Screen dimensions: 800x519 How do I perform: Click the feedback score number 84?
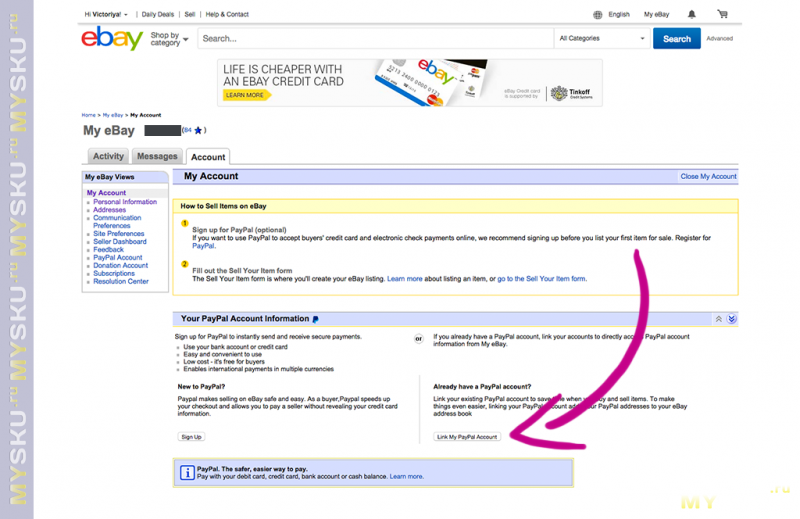(187, 130)
